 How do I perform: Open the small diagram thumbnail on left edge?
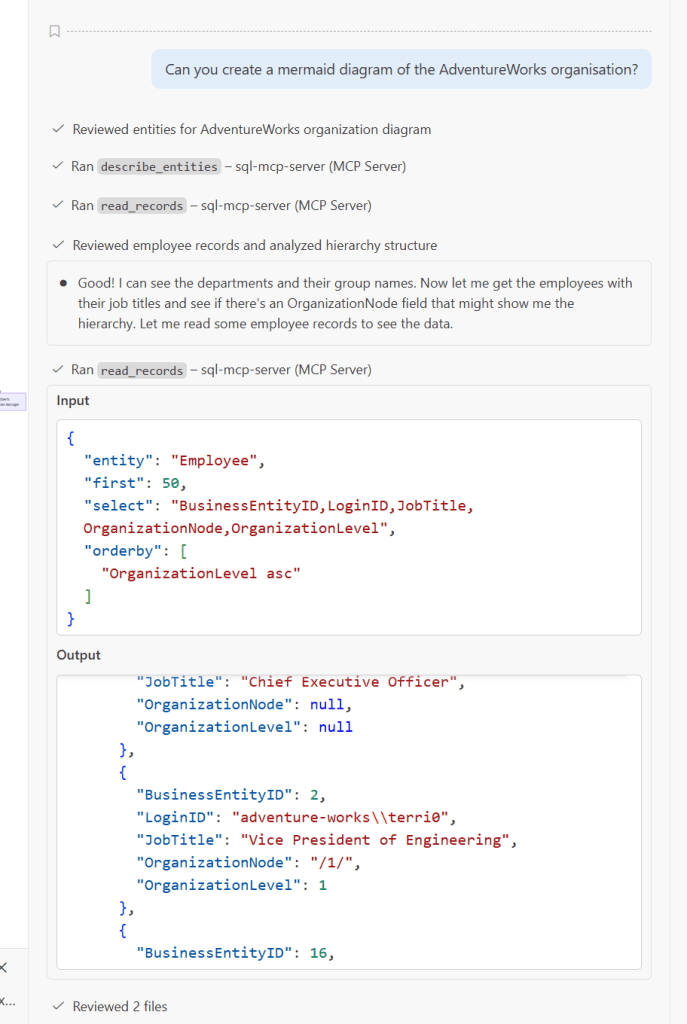click(13, 401)
